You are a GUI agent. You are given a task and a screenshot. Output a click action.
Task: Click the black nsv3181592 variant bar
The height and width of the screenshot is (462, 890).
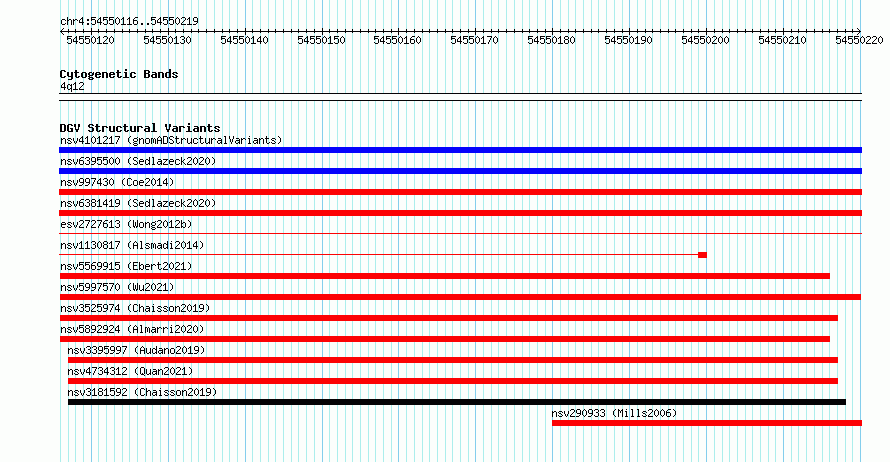(x=457, y=402)
